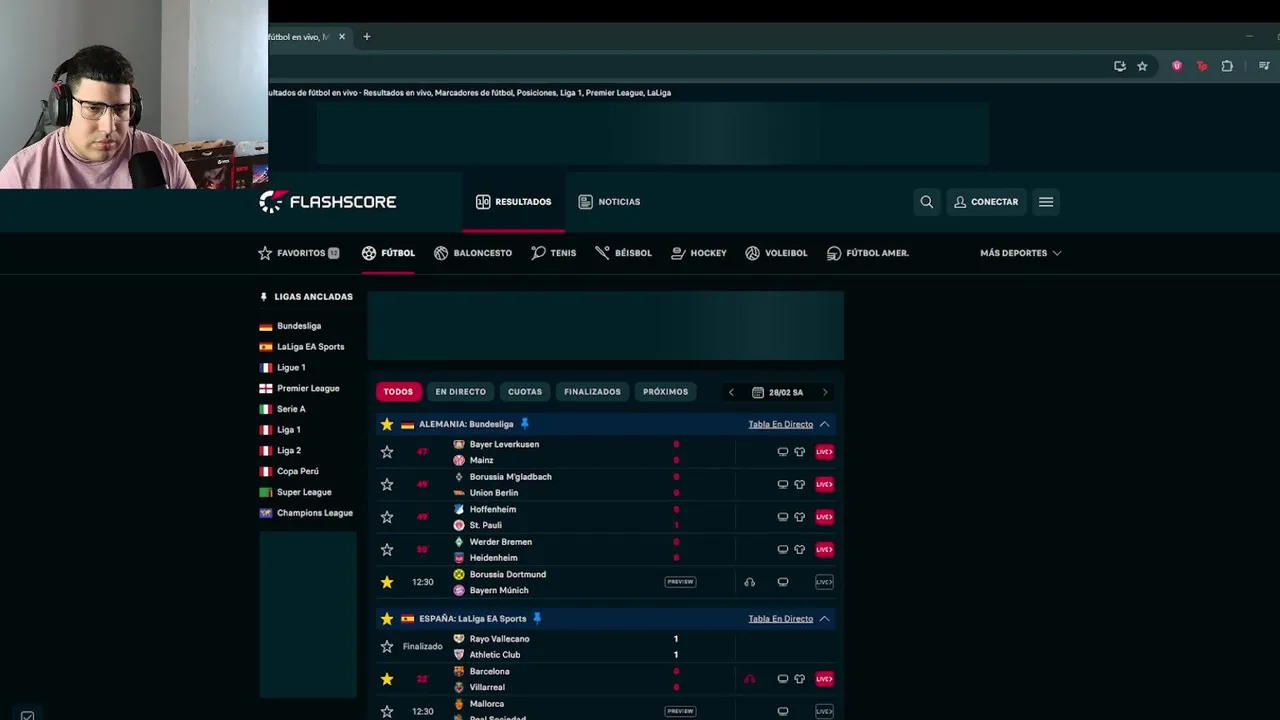The width and height of the screenshot is (1280, 720).
Task: Open the calendar icon in date picker
Action: (x=758, y=392)
